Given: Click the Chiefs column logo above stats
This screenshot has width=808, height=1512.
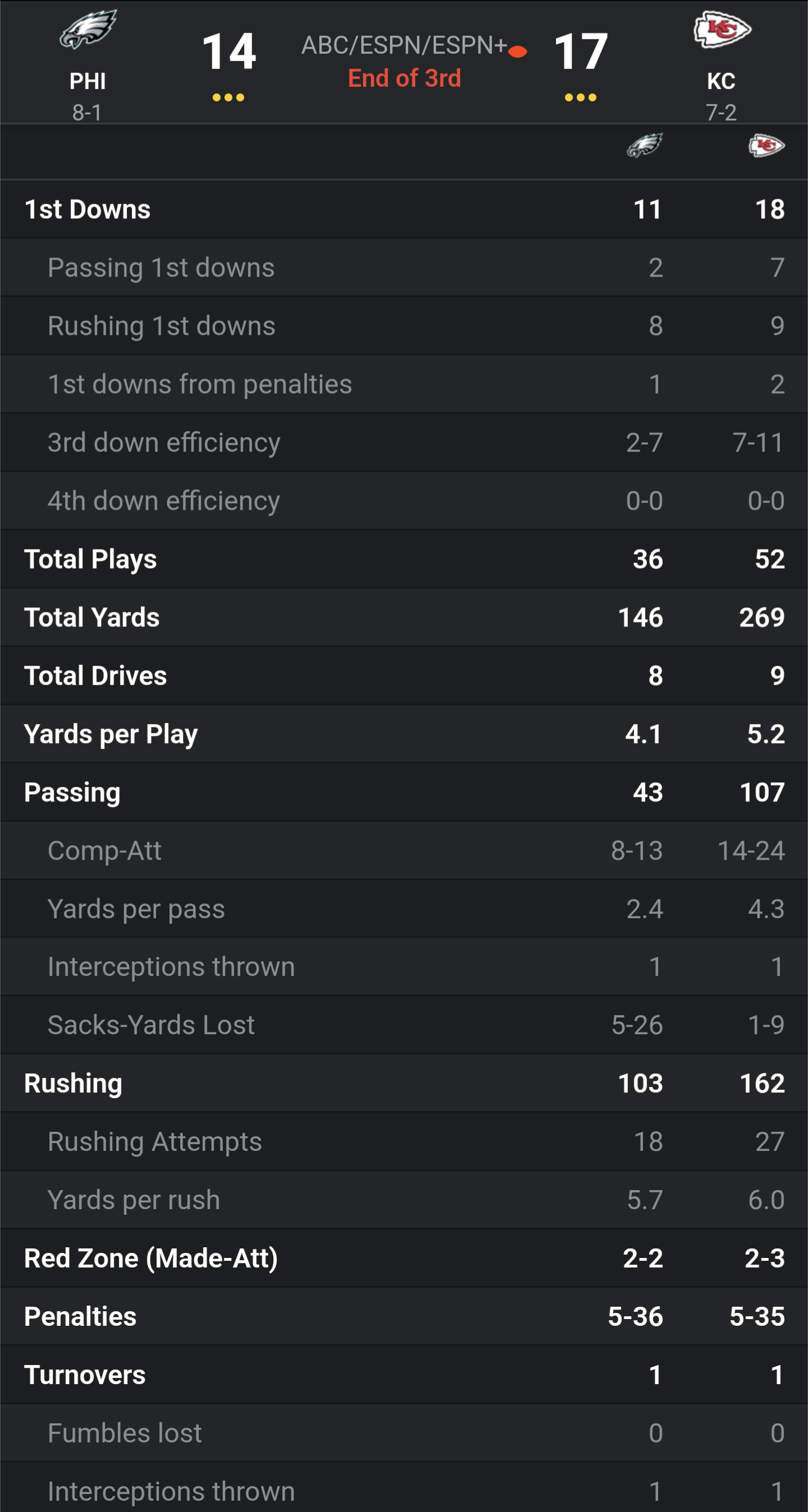Looking at the screenshot, I should click(766, 145).
